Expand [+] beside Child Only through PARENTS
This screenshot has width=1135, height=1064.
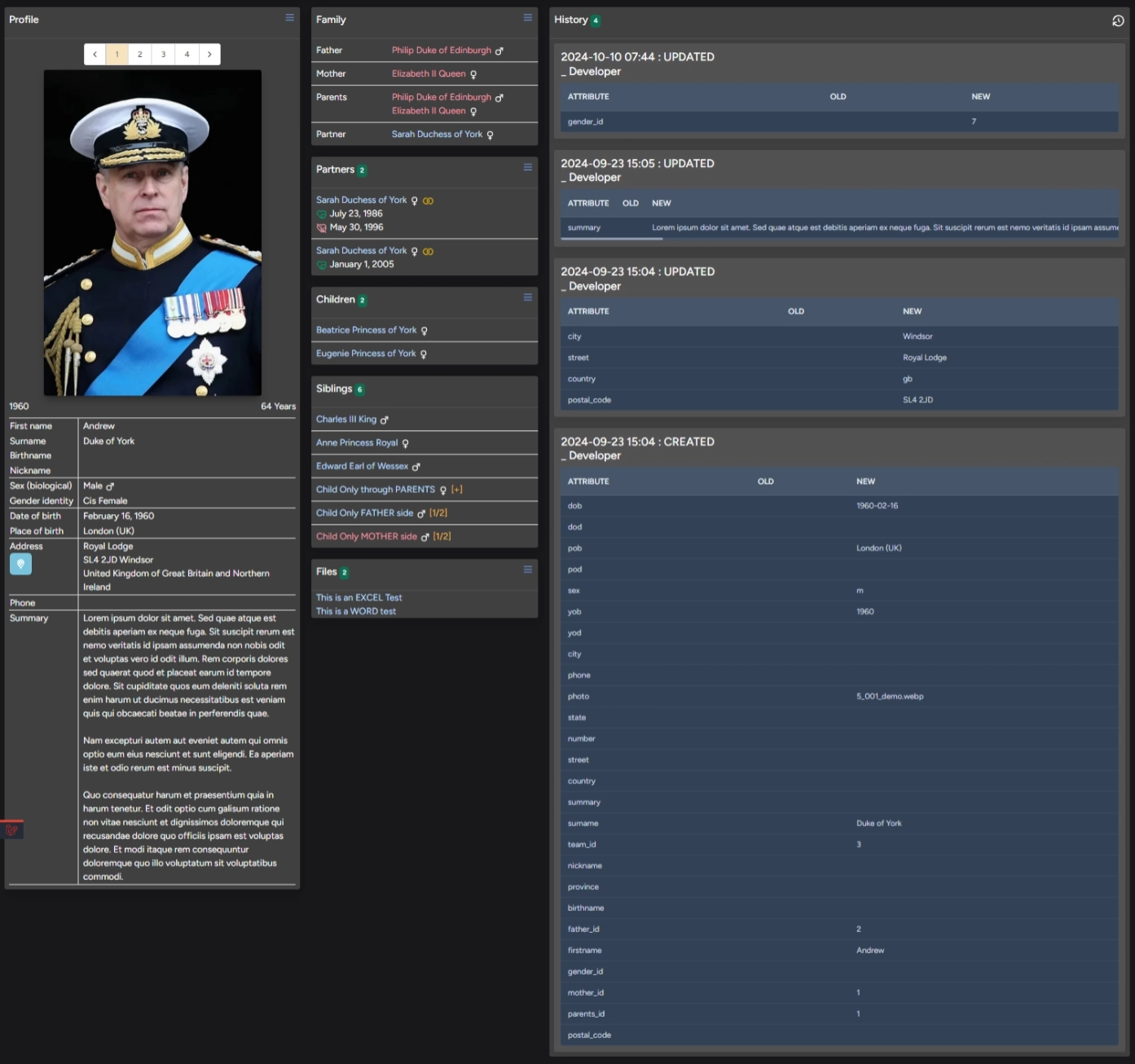[457, 490]
